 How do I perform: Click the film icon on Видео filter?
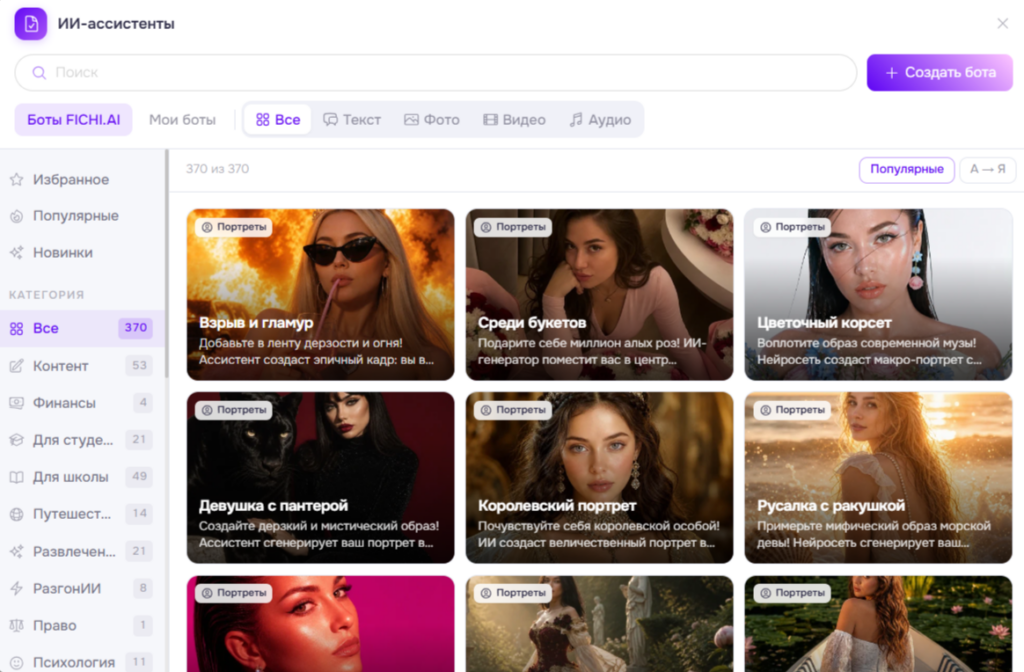[x=490, y=120]
